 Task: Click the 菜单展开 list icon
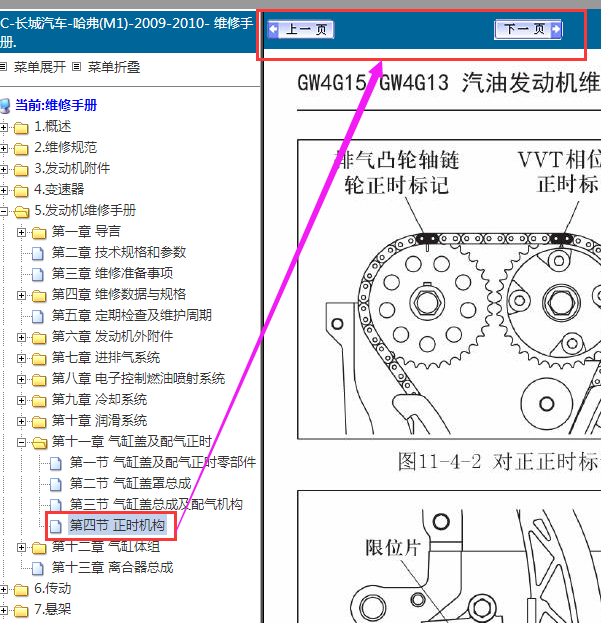(x=4, y=67)
